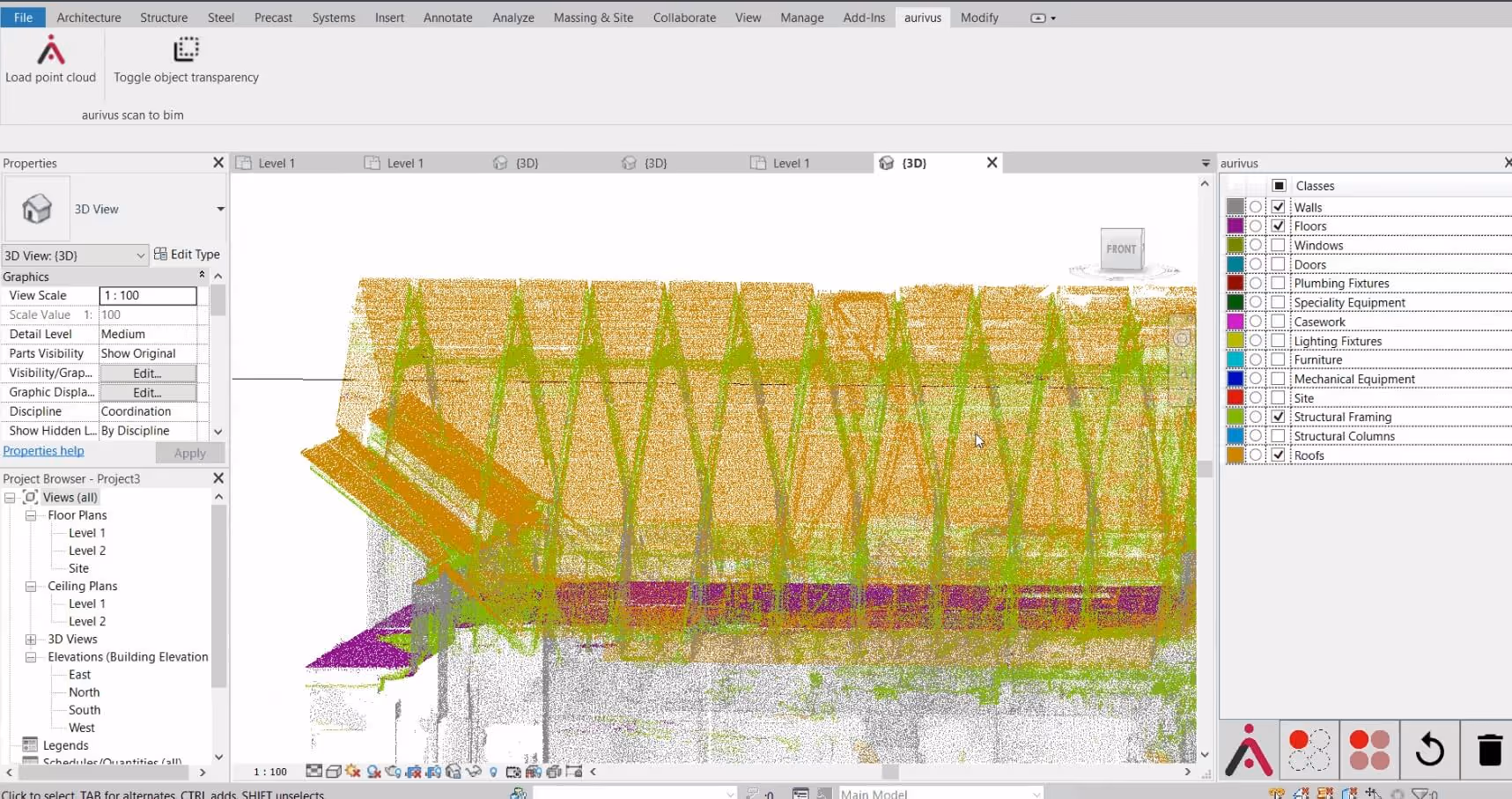1512x799 pixels.
Task: Click Reveal Constraints icon
Action: pyautogui.click(x=574, y=772)
